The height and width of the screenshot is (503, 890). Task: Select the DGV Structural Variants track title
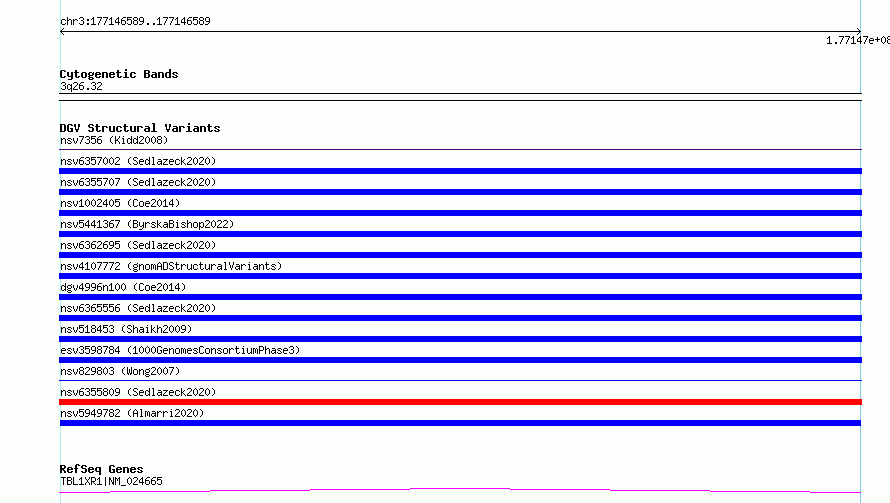pyautogui.click(x=140, y=128)
